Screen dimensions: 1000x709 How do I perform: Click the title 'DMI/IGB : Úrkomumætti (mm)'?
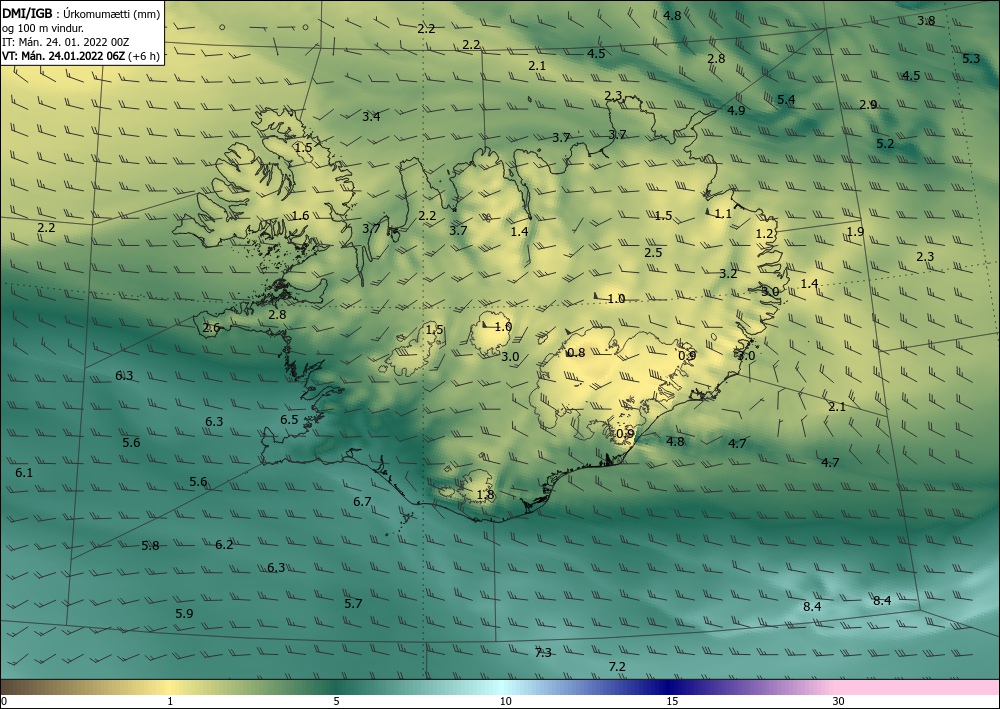pyautogui.click(x=81, y=13)
